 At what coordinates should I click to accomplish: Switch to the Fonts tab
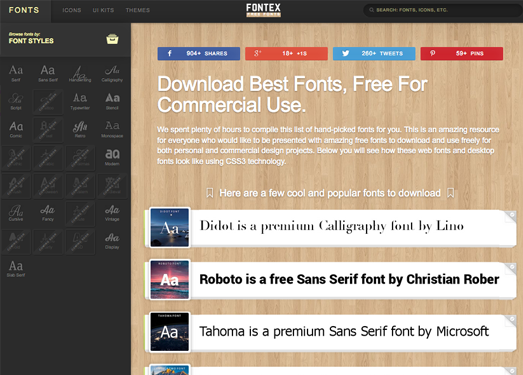(24, 10)
